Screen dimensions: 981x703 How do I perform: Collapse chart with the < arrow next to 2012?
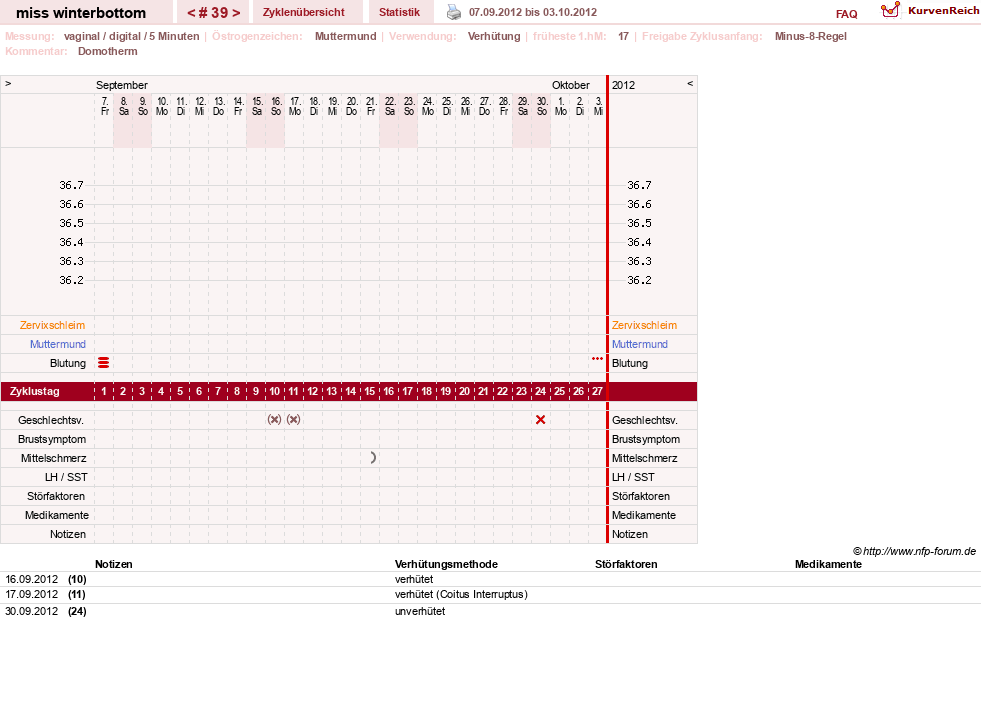690,83
